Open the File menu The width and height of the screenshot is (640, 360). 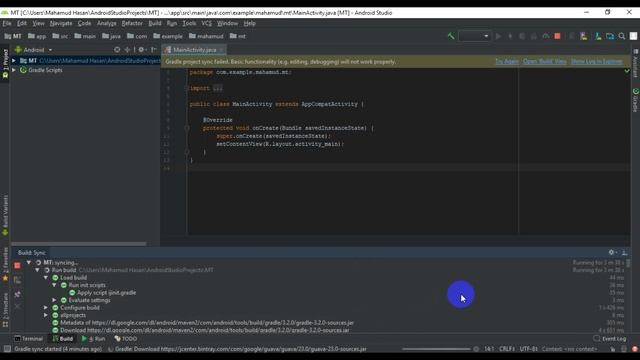pos(7,23)
